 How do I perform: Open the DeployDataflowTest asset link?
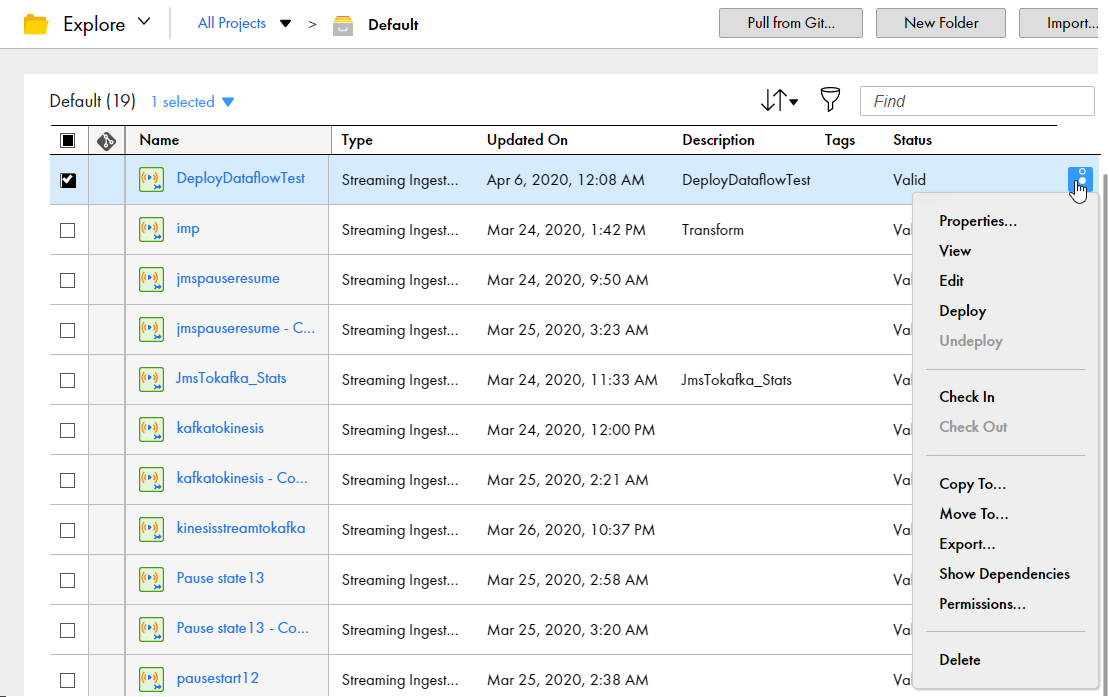point(240,178)
